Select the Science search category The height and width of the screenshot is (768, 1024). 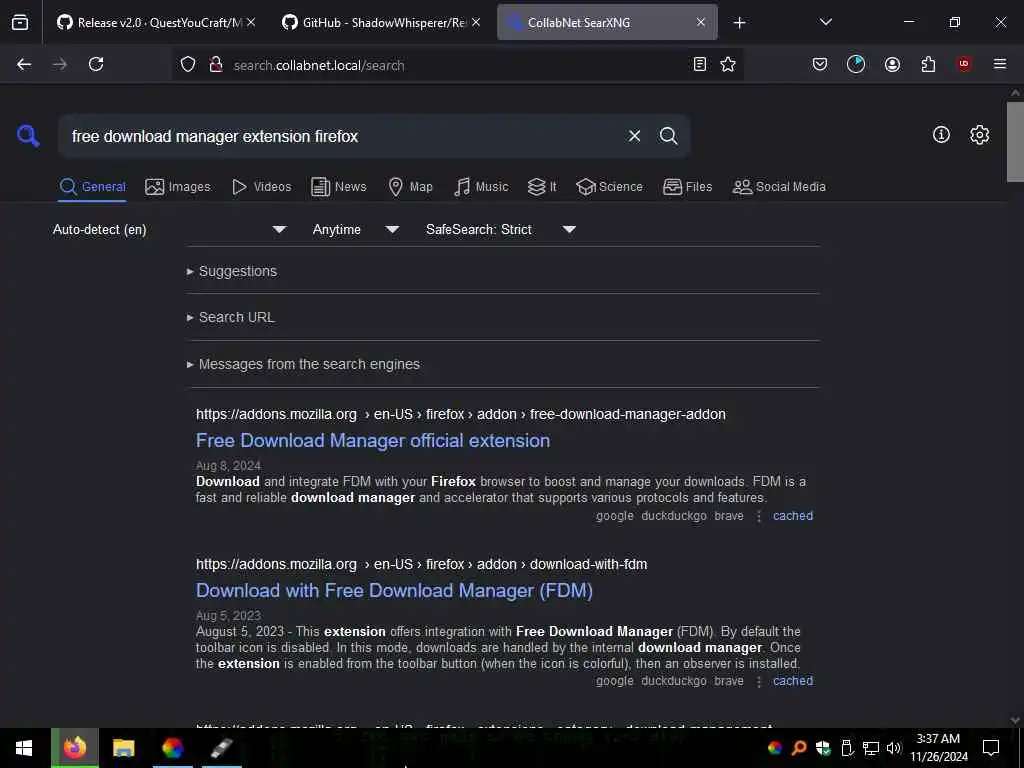[x=609, y=187]
